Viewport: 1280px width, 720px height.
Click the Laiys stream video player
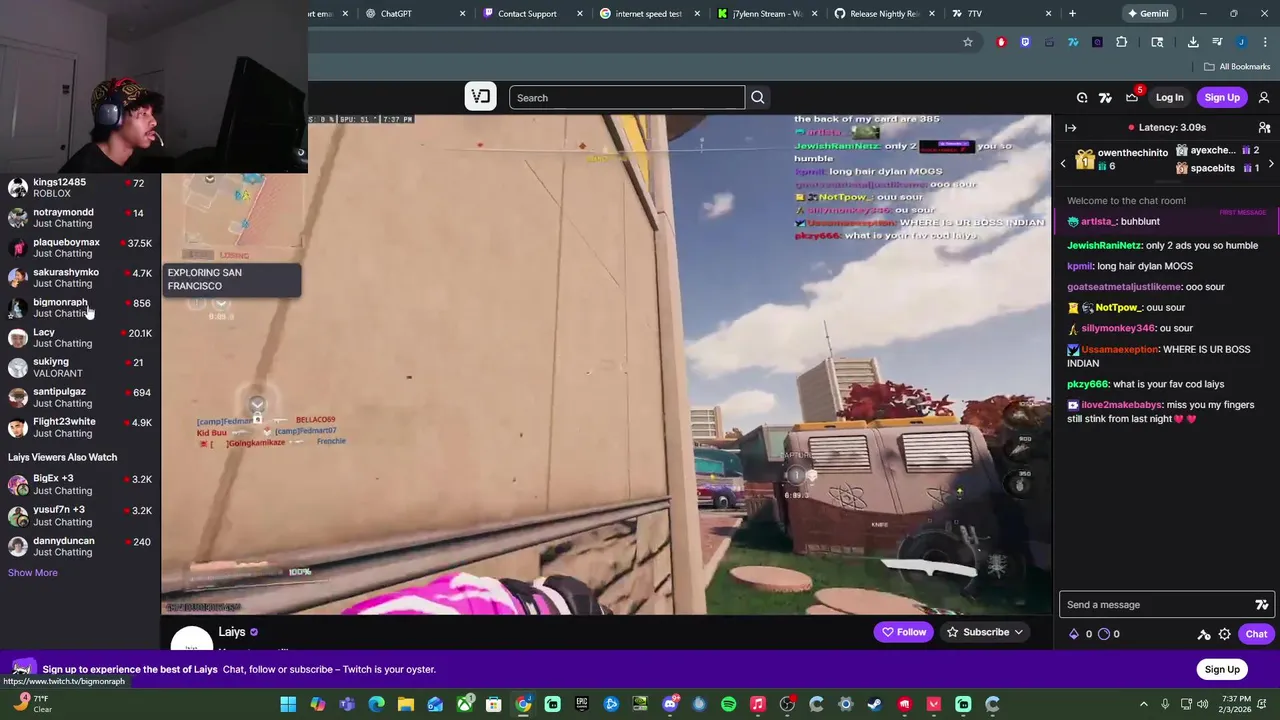606,364
